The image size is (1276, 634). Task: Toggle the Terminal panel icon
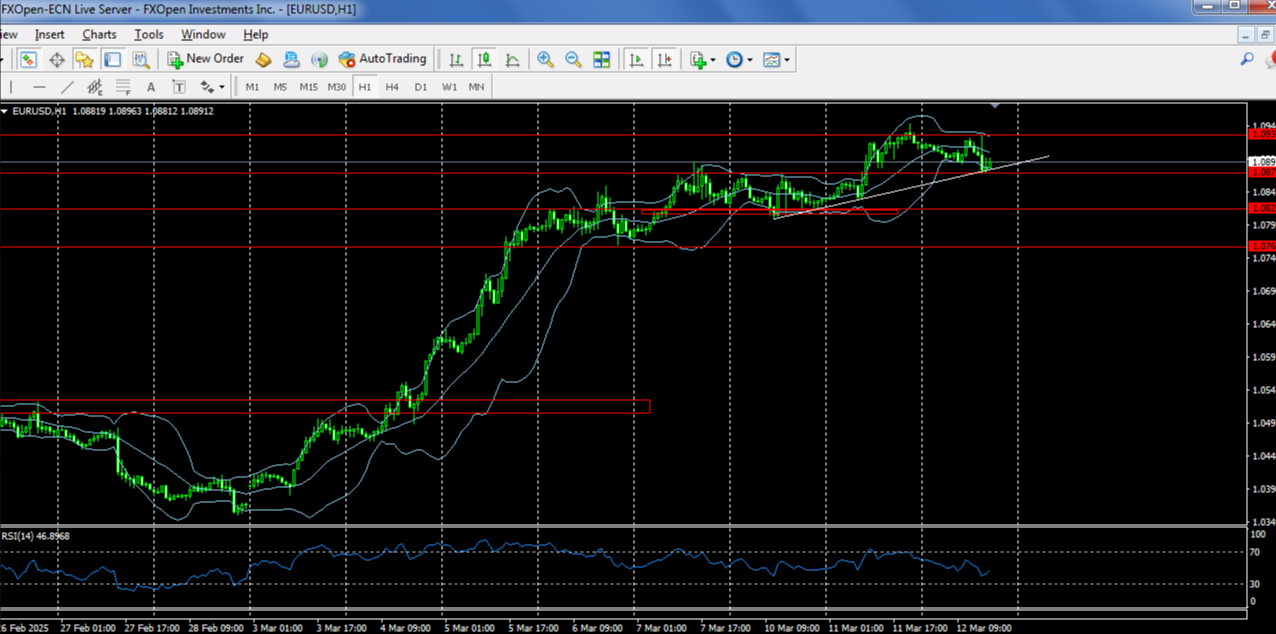(112, 59)
